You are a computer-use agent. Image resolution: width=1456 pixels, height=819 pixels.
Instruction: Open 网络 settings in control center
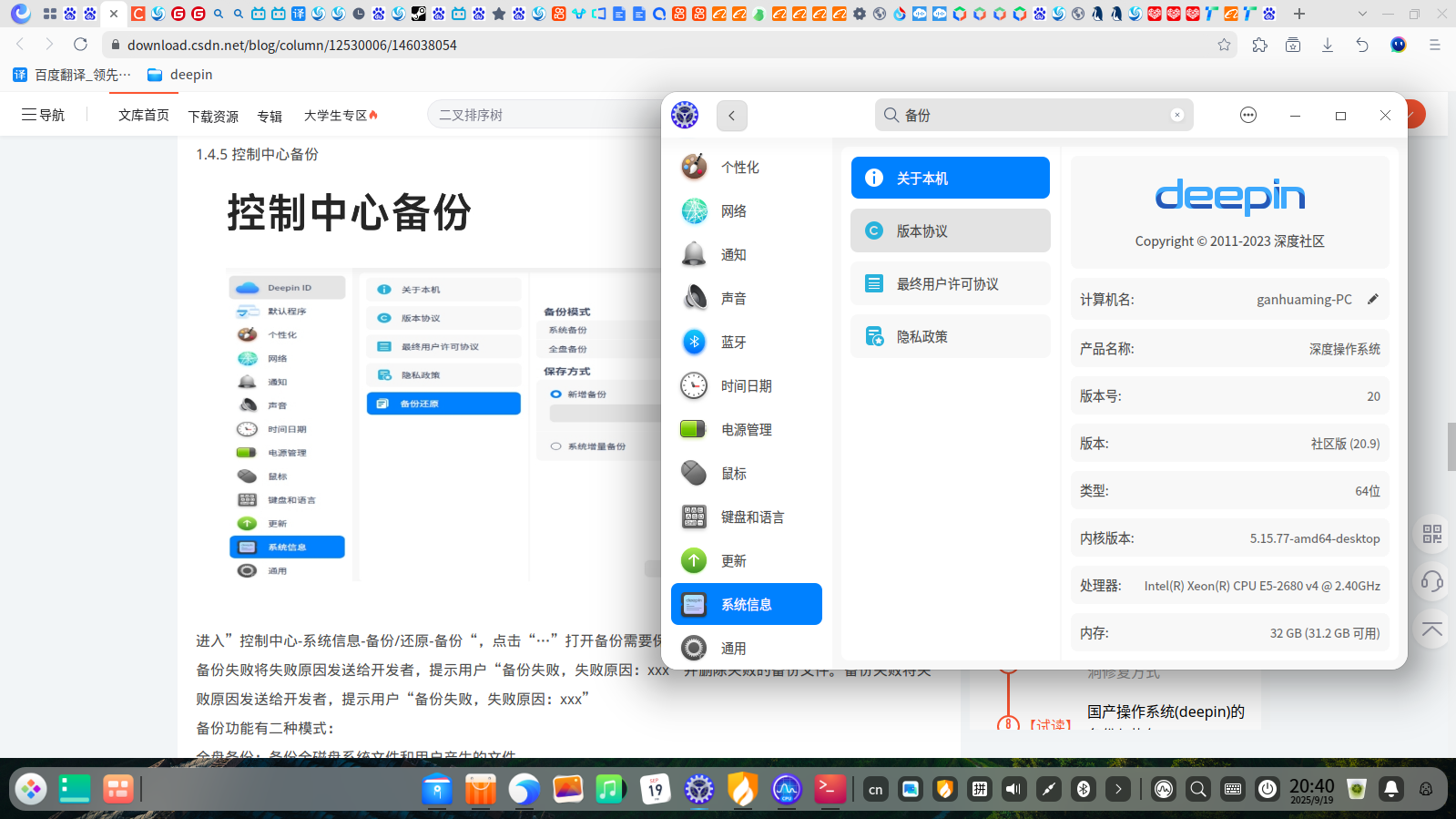746,211
